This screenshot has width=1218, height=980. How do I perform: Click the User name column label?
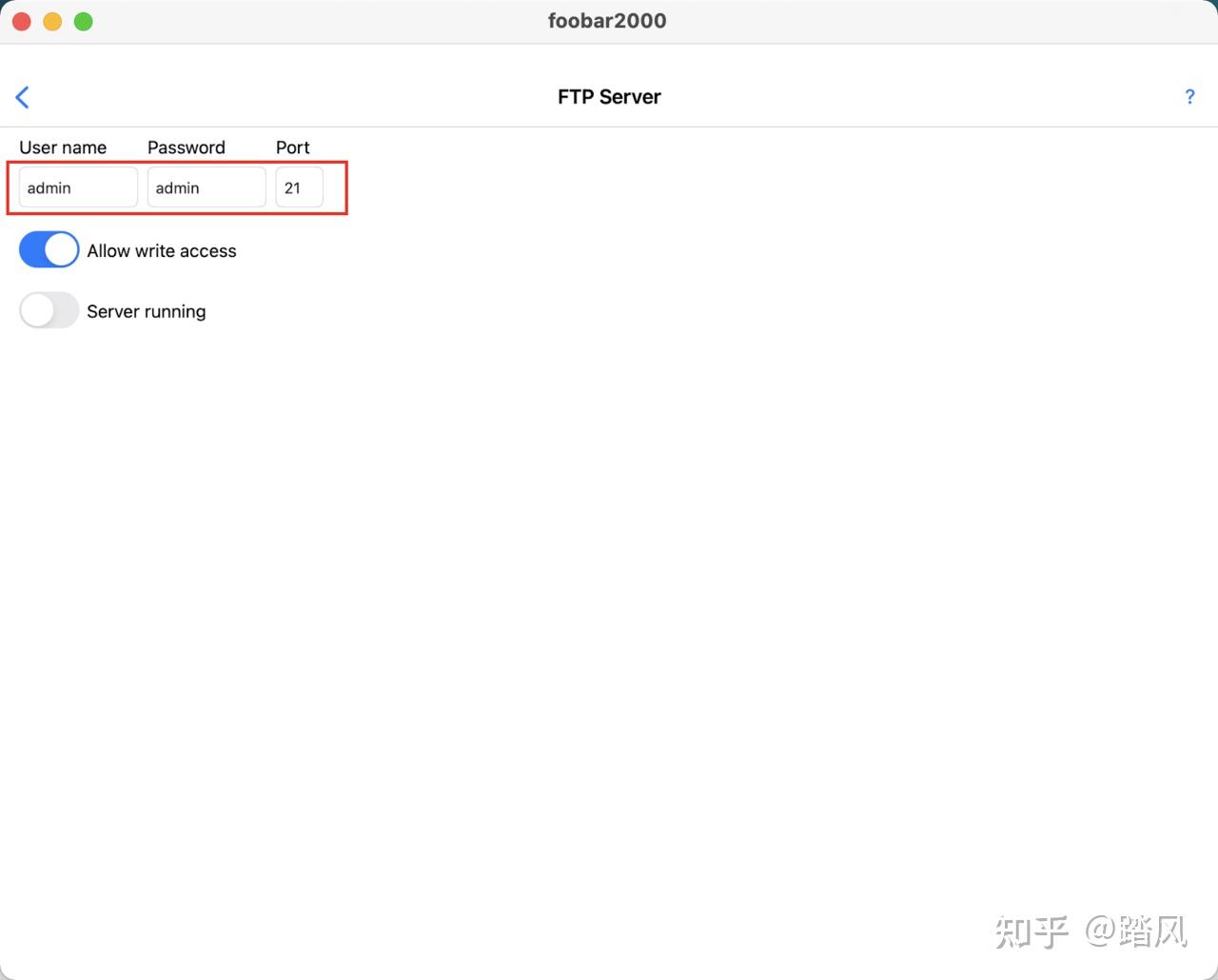point(62,147)
